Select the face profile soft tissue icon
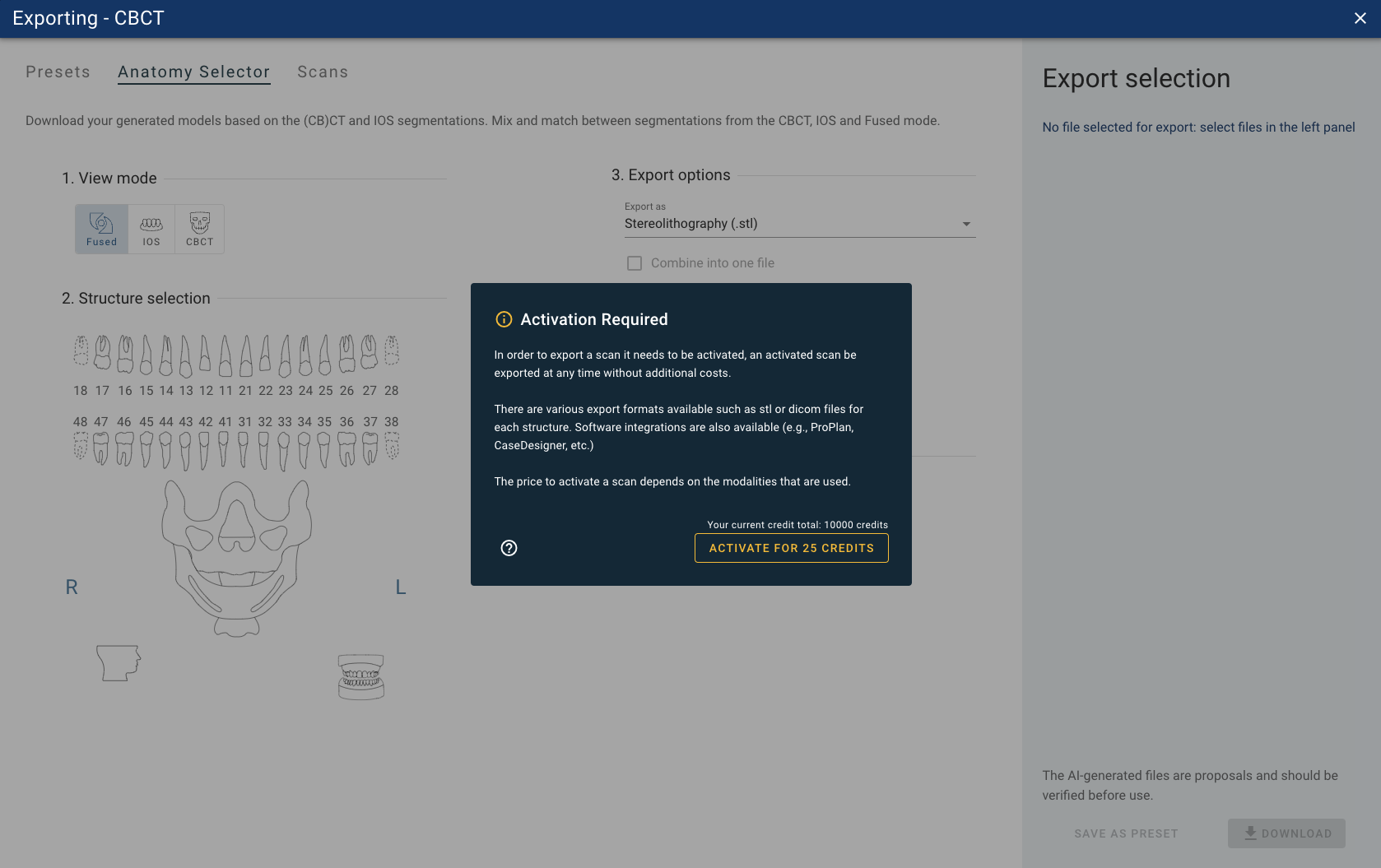The width and height of the screenshot is (1381, 868). [119, 662]
